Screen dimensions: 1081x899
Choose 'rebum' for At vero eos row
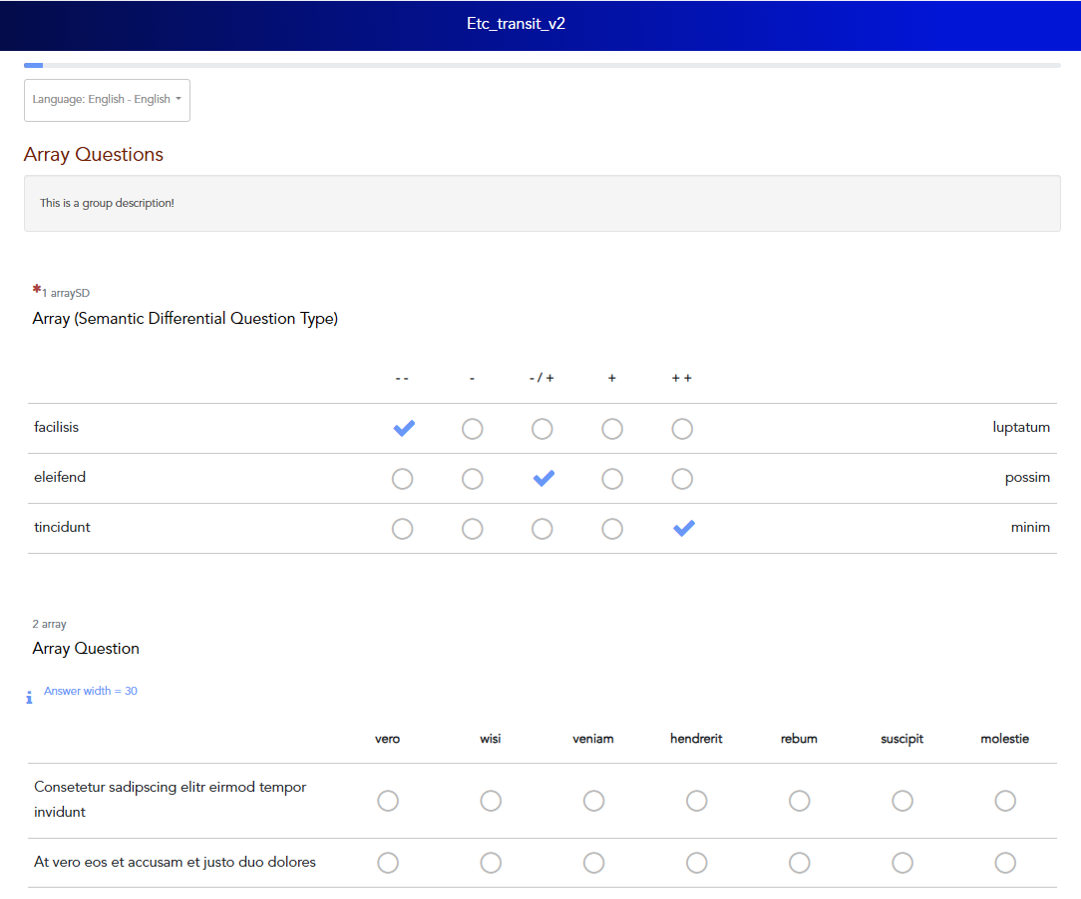tap(799, 863)
